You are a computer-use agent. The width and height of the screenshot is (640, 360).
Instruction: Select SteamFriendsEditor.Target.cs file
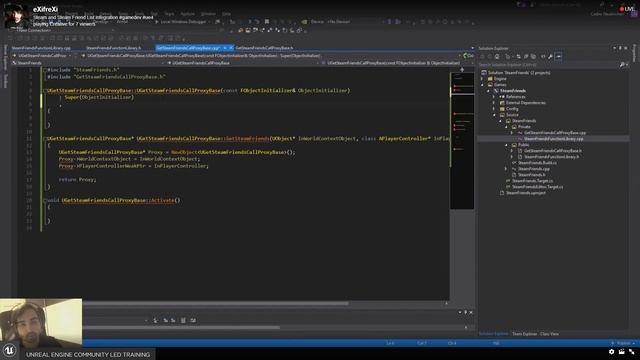coord(537,187)
